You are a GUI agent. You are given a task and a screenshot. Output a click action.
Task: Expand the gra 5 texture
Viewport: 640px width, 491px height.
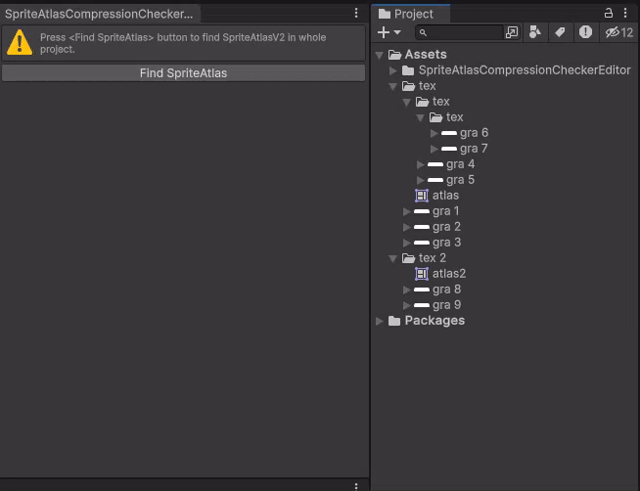[420, 180]
